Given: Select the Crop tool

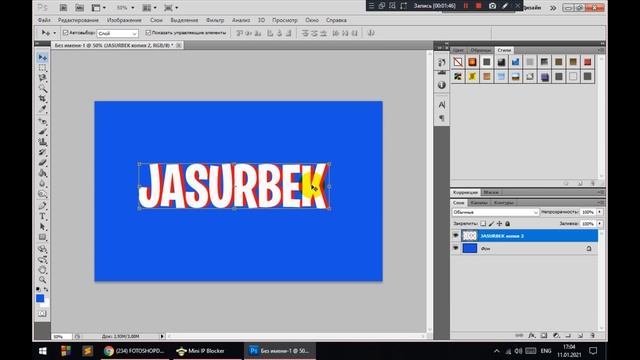Looking at the screenshot, I should pyautogui.click(x=42, y=98).
